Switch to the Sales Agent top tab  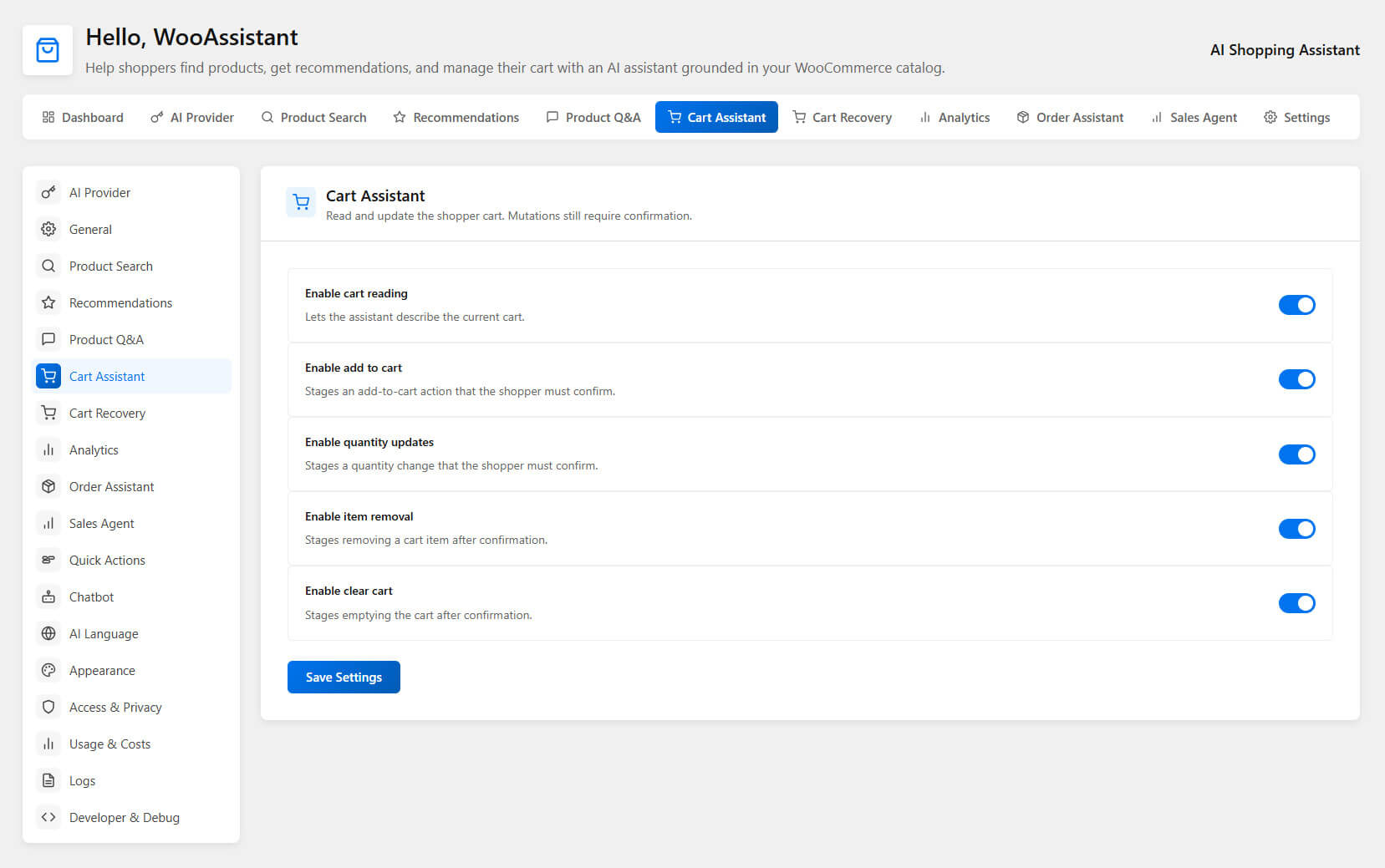tap(1194, 117)
